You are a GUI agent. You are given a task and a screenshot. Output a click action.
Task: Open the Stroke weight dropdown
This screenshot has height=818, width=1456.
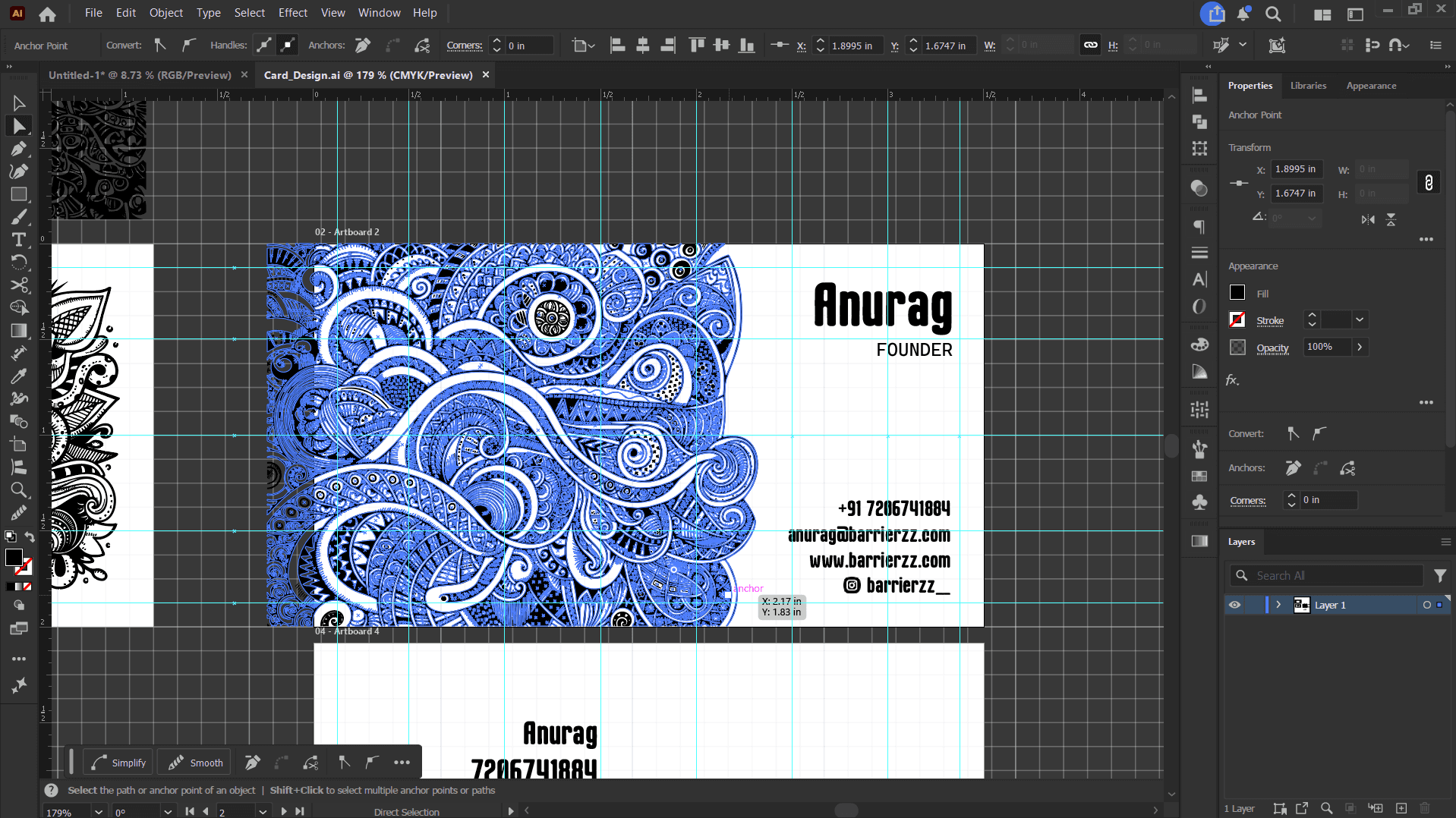[x=1360, y=320]
